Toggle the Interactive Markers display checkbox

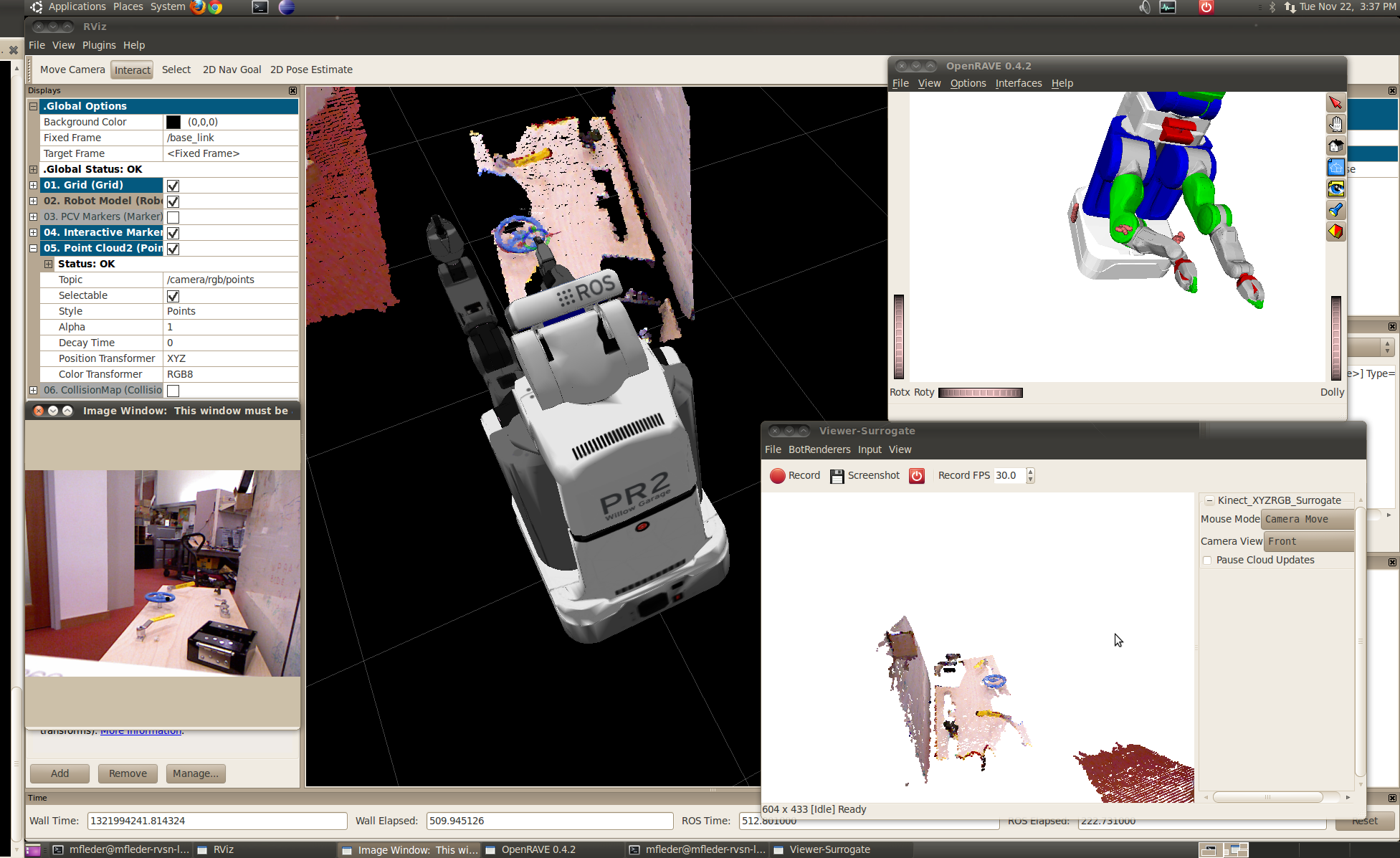click(173, 233)
